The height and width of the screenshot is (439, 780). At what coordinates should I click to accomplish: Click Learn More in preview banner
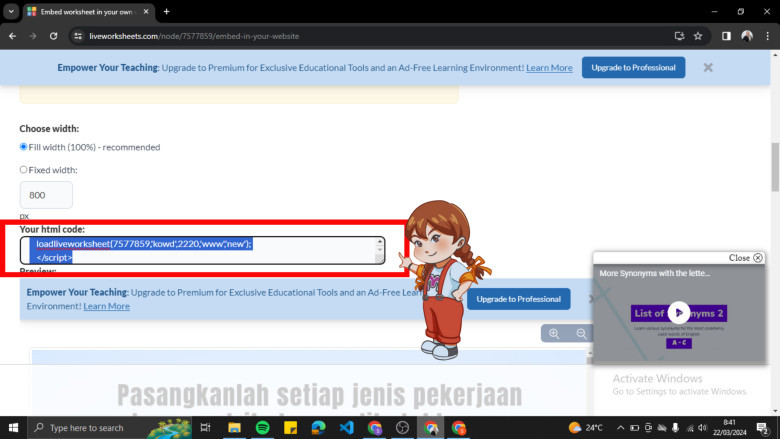106,306
